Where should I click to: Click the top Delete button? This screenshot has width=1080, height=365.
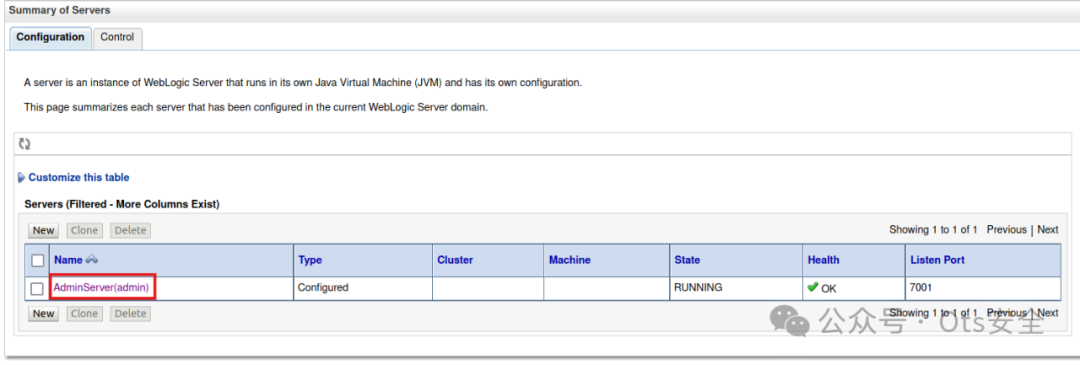coord(130,231)
